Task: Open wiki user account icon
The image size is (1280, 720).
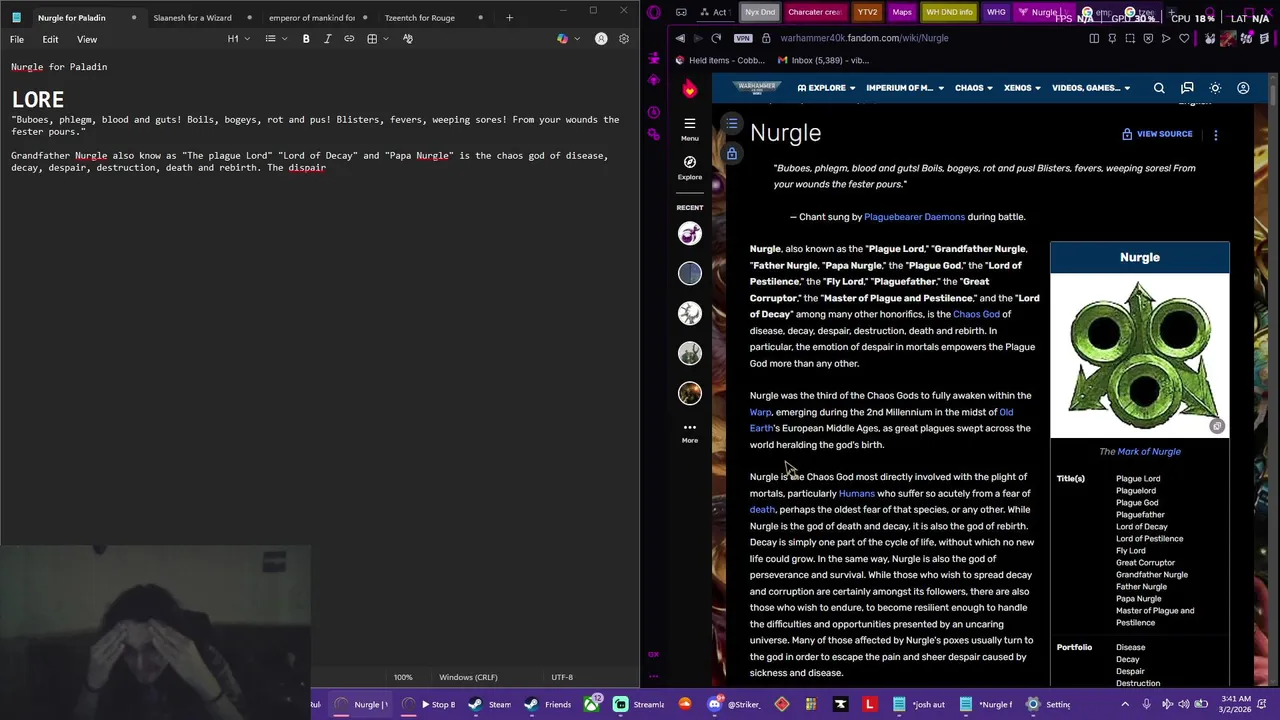Action: [1243, 88]
